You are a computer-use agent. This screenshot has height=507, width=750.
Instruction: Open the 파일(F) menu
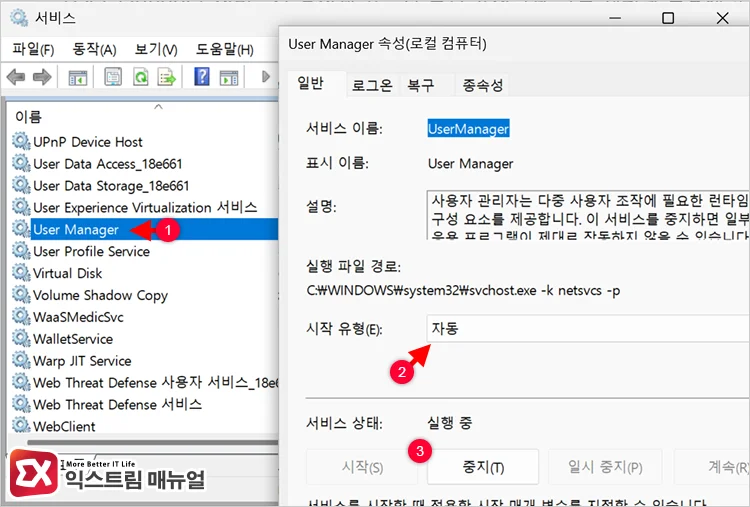point(33,49)
